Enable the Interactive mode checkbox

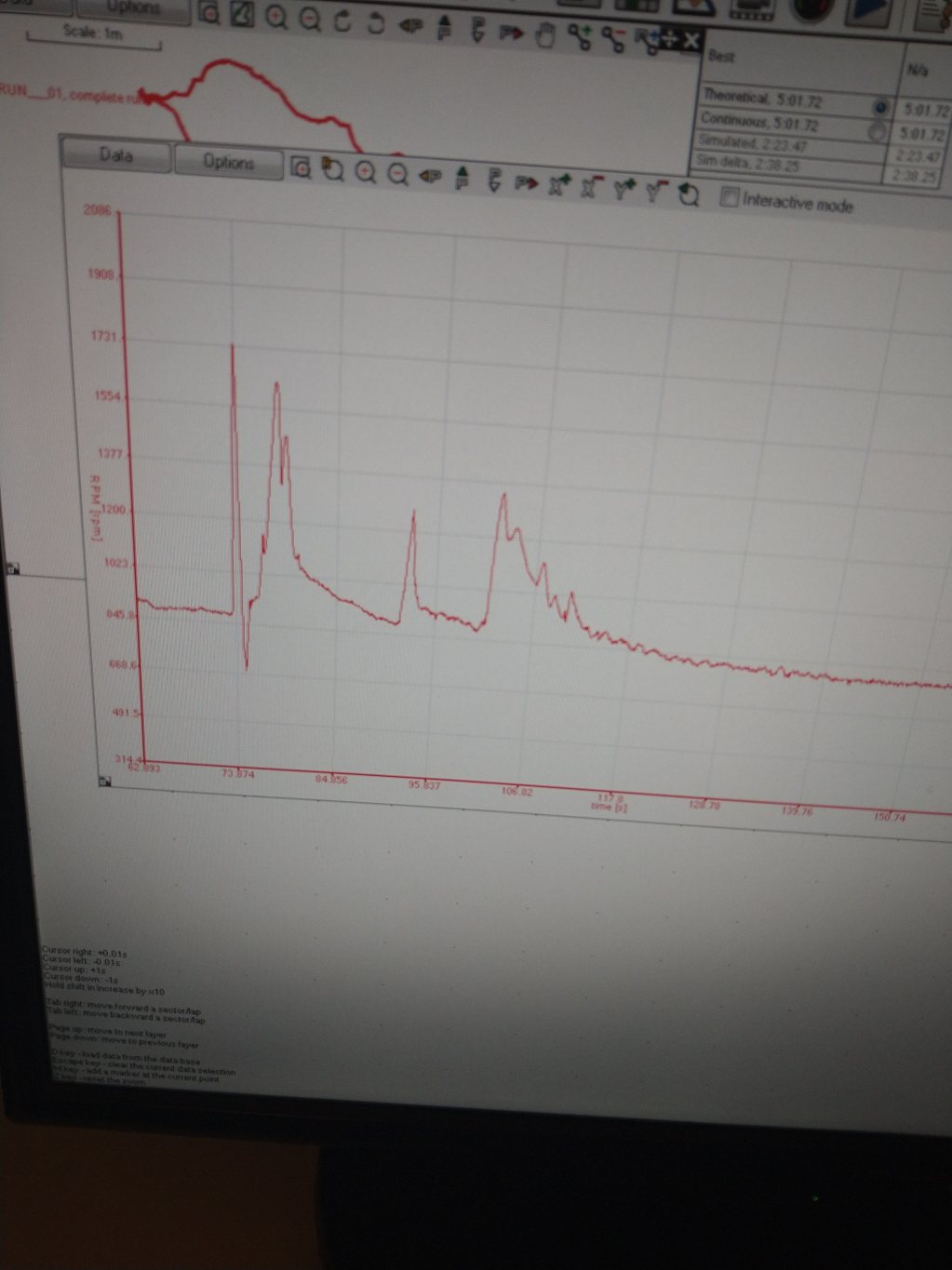coord(730,198)
